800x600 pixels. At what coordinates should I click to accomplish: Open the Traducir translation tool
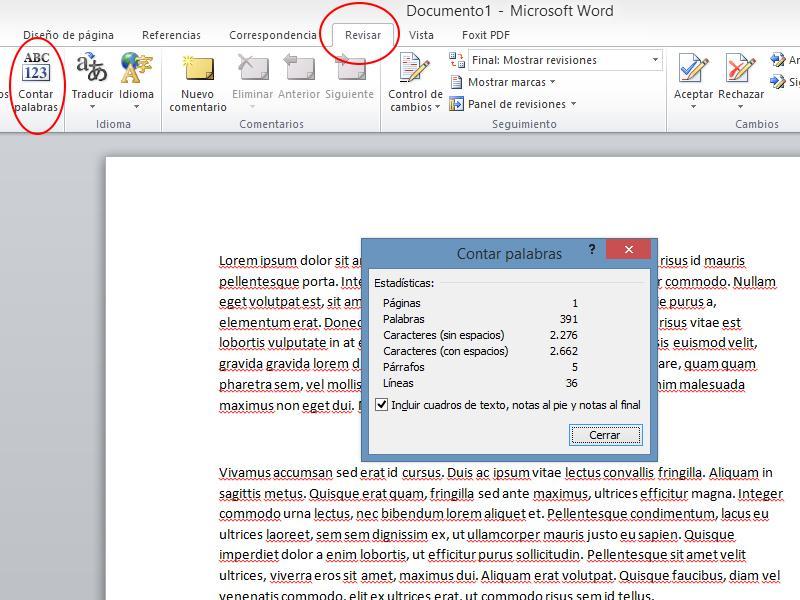[x=92, y=68]
